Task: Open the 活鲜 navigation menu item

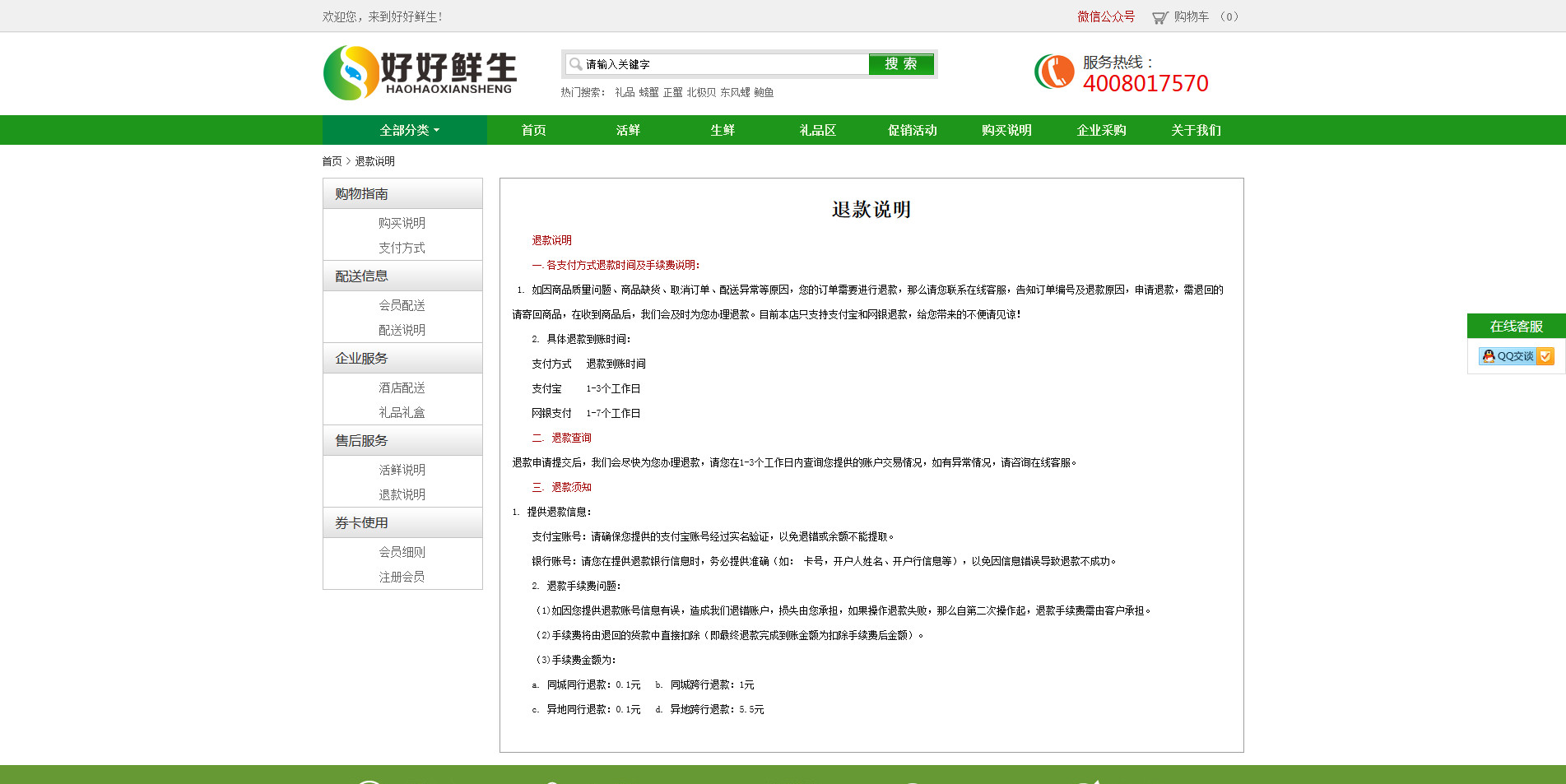Action: coord(628,130)
